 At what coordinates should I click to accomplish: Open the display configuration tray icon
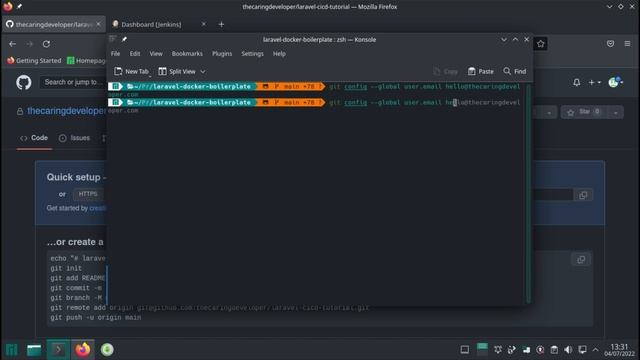[582, 350]
